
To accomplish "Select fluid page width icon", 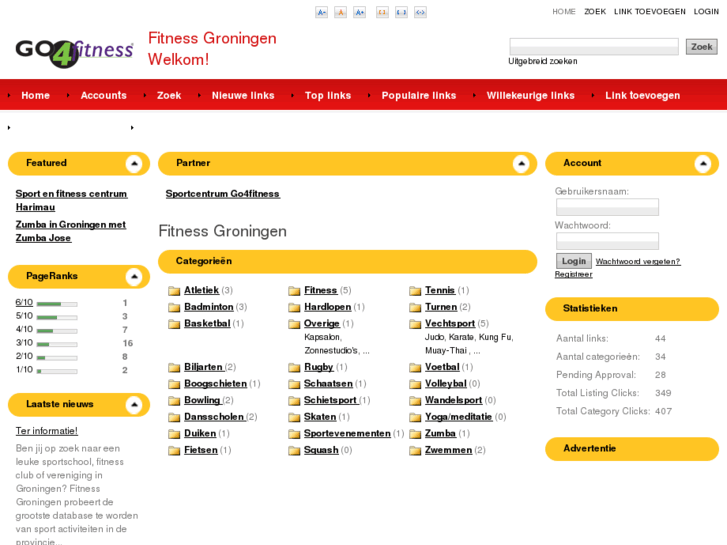I will [x=420, y=12].
